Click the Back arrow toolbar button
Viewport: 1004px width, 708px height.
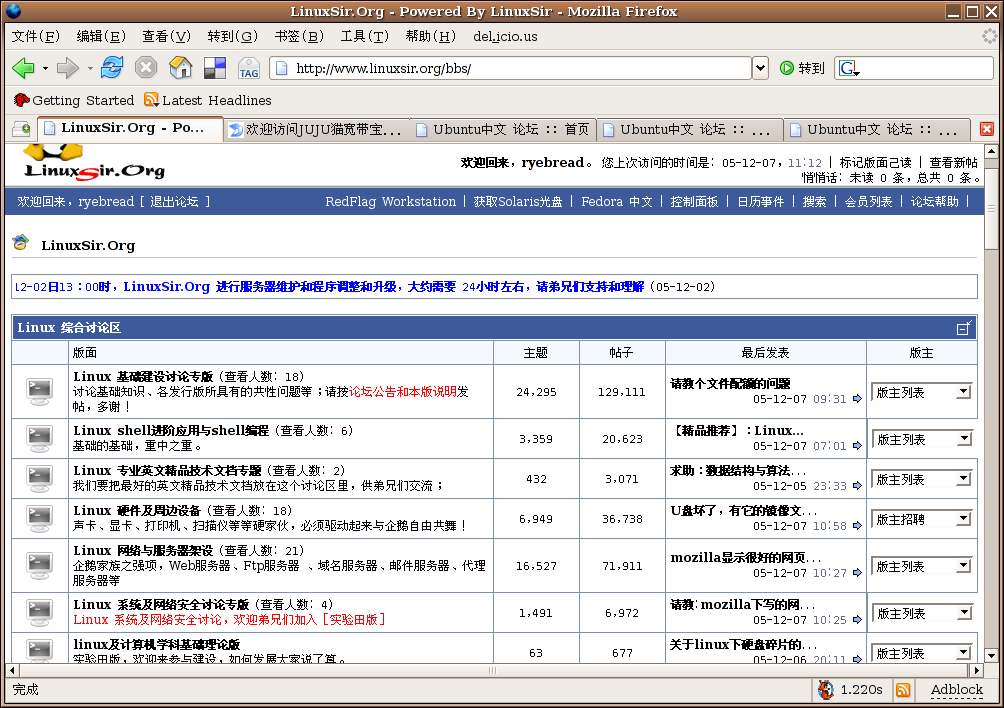pos(23,68)
